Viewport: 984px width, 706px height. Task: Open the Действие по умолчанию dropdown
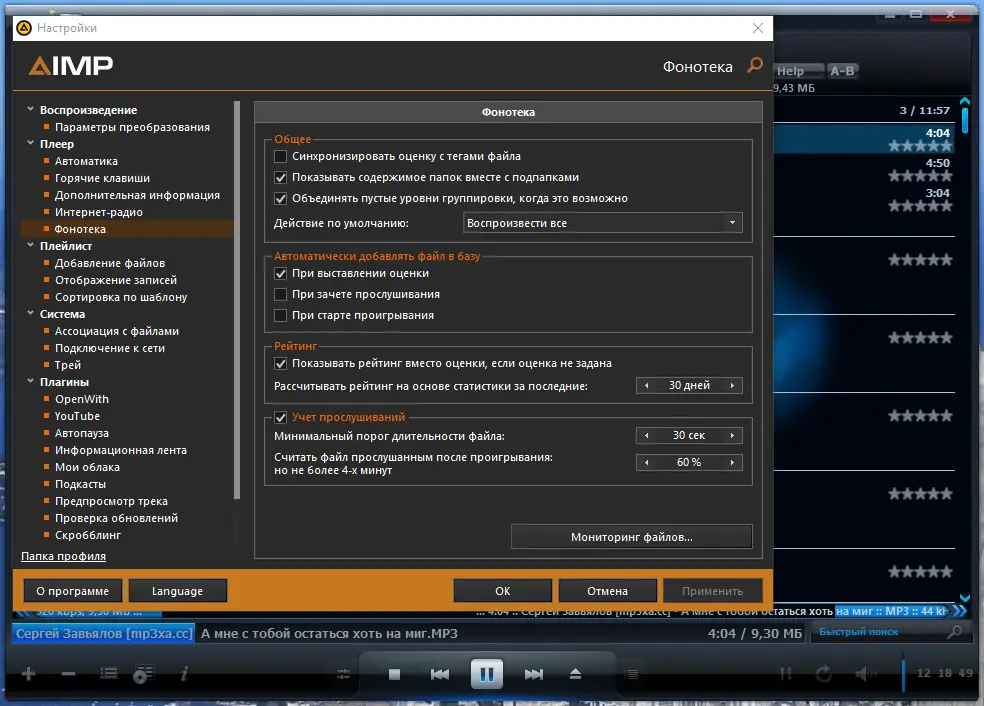(x=602, y=223)
